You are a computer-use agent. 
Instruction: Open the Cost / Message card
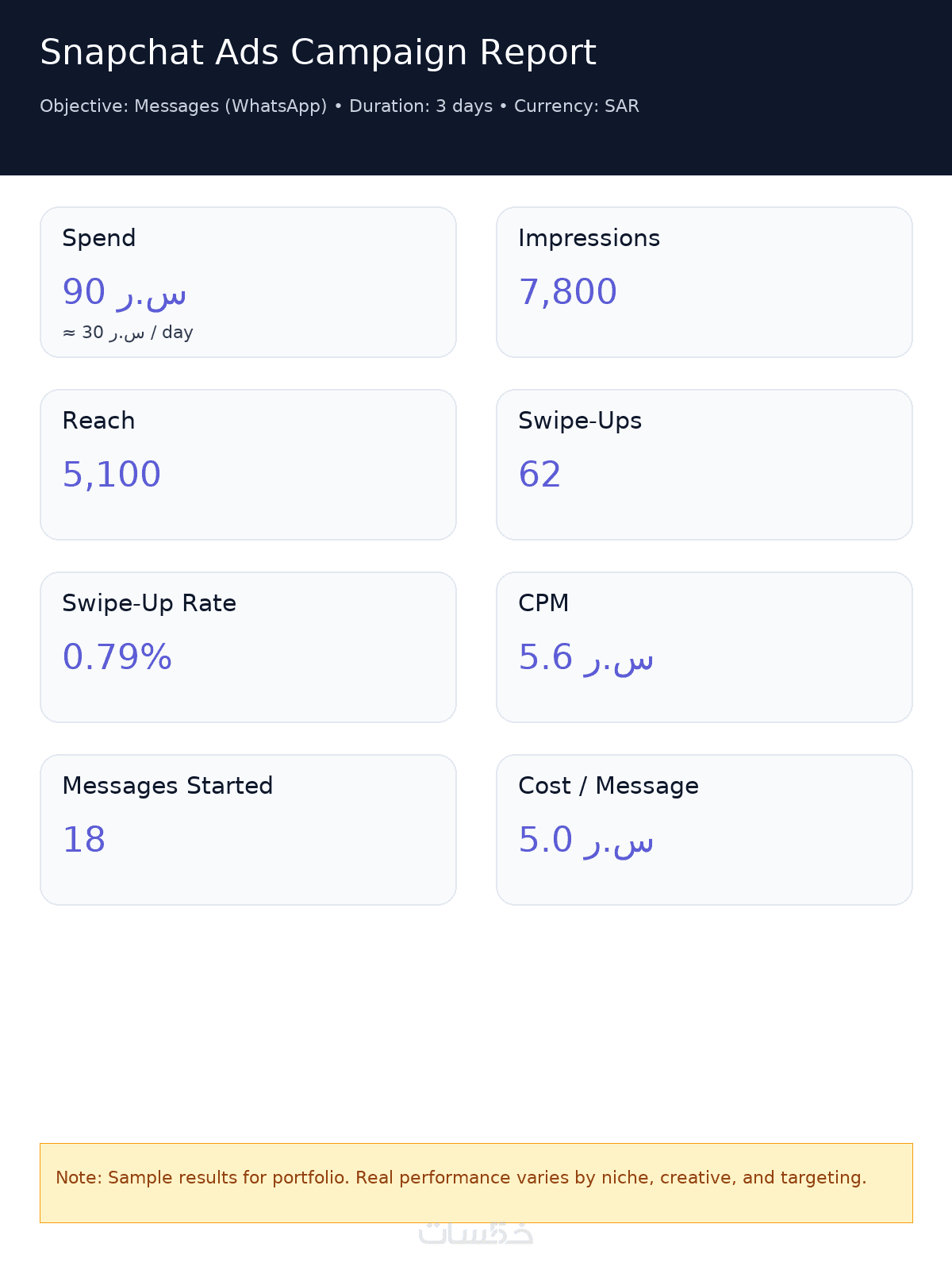[x=704, y=830]
